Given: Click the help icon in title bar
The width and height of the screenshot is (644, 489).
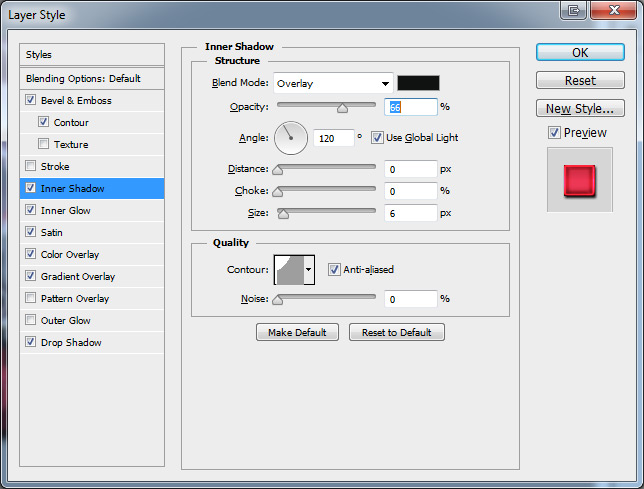Looking at the screenshot, I should click(x=573, y=11).
